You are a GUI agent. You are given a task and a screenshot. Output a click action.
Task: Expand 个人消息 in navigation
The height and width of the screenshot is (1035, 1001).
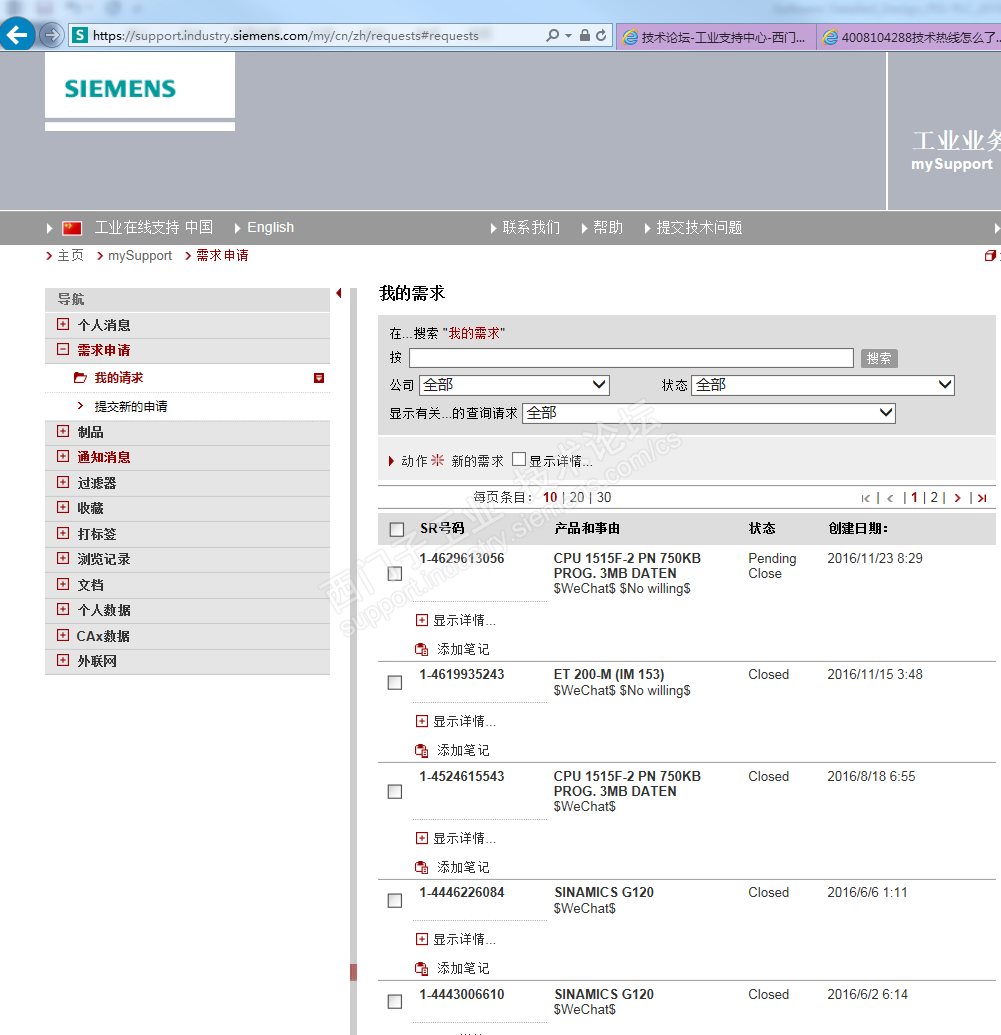(x=63, y=324)
